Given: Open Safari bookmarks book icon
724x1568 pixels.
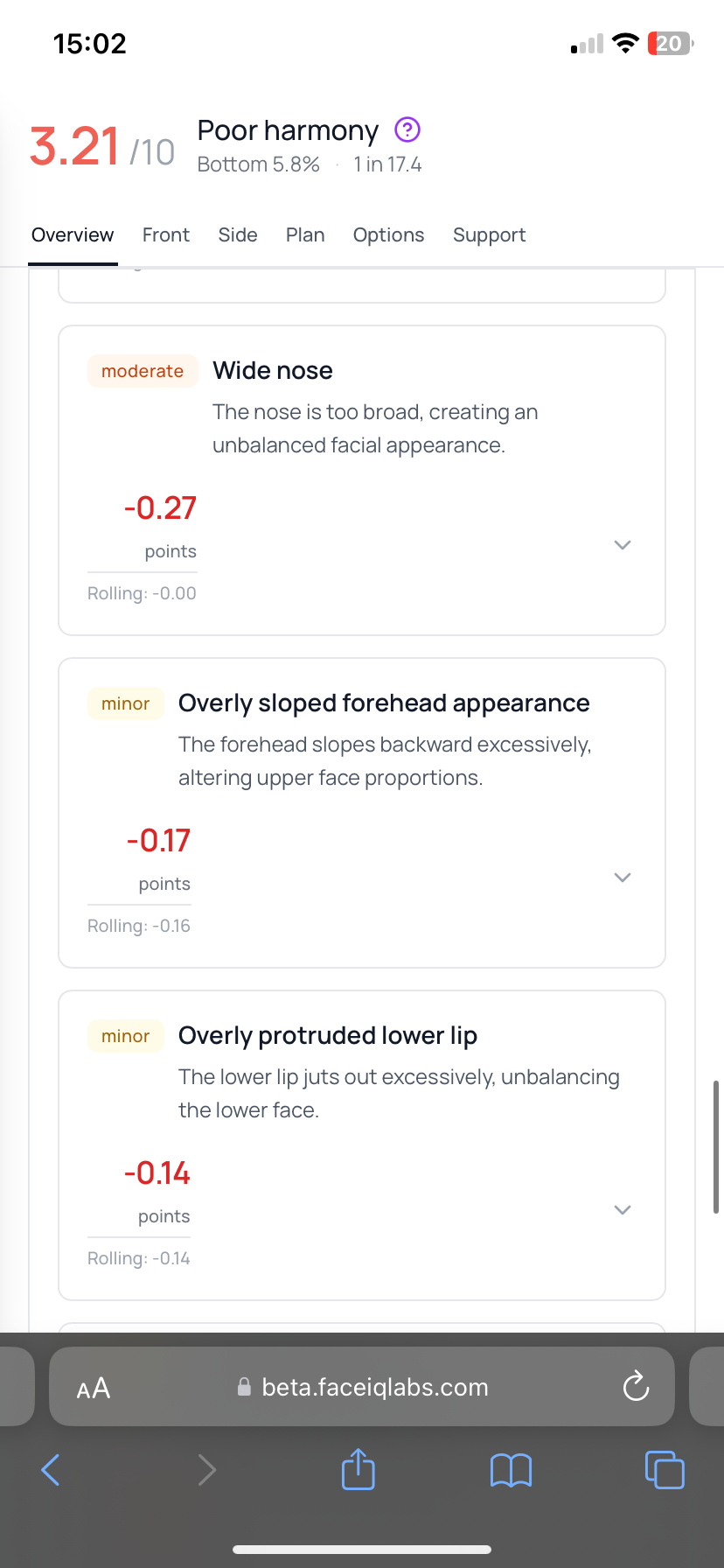Looking at the screenshot, I should point(512,1470).
